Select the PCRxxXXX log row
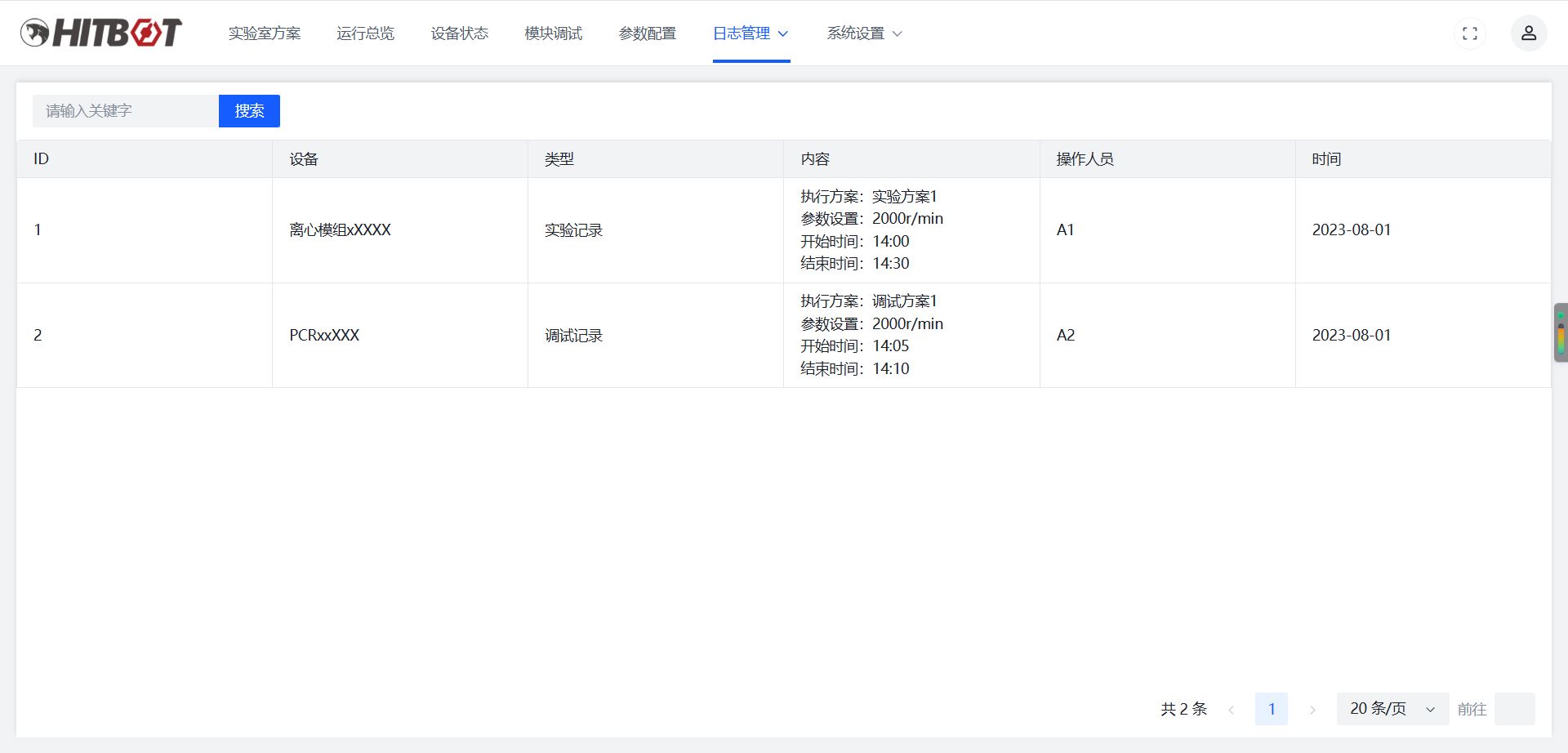Viewport: 1568px width, 753px height. [783, 335]
